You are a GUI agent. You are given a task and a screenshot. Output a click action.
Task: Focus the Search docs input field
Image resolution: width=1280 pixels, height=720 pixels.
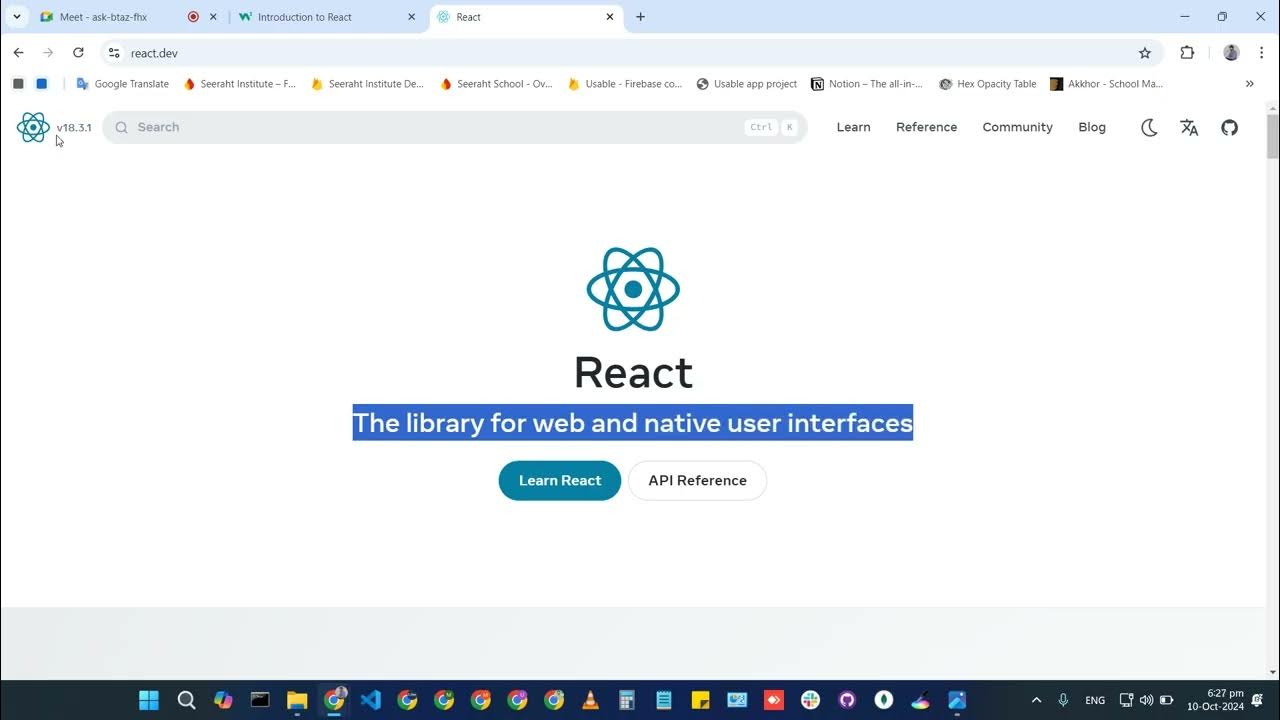click(x=455, y=127)
